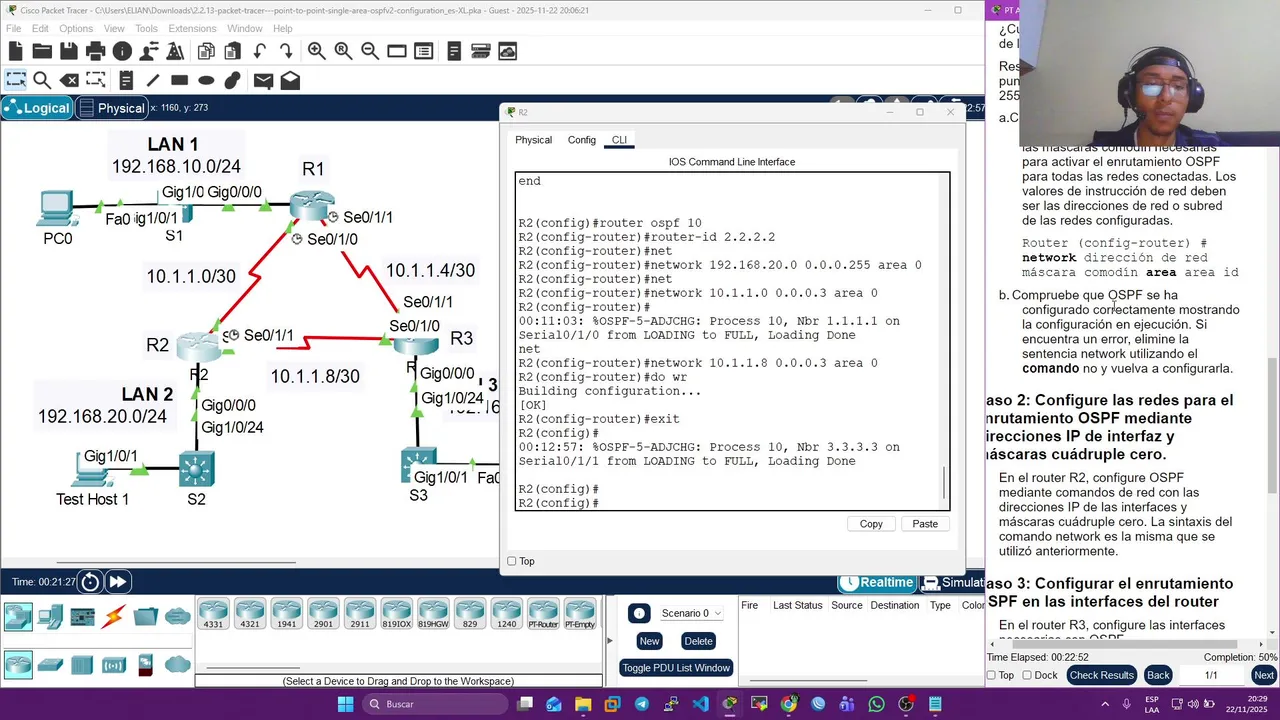This screenshot has height=720, width=1280.
Task: Click the New file icon in toolbar
Action: (15, 51)
